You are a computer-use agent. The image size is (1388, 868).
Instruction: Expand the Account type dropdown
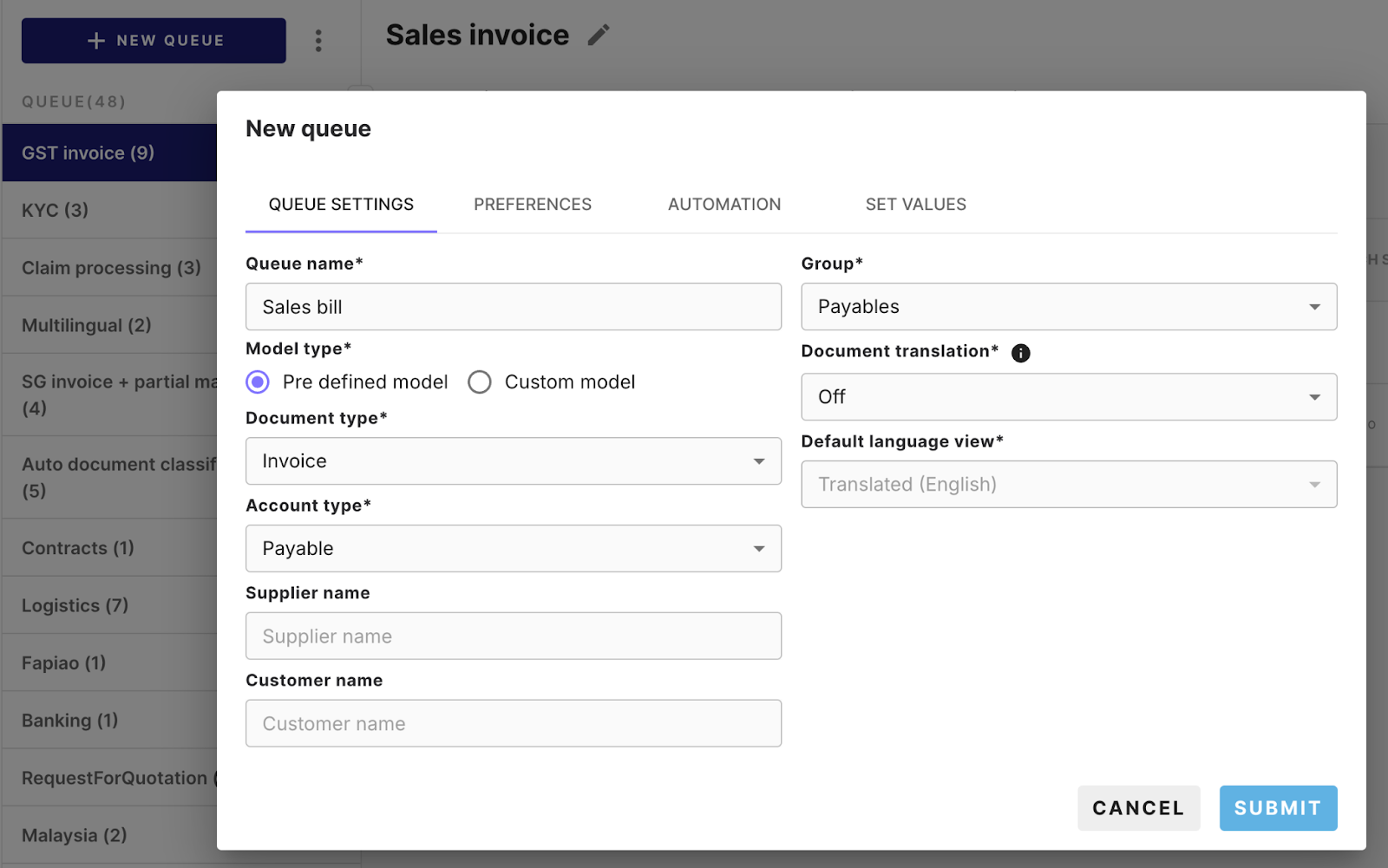[514, 549]
